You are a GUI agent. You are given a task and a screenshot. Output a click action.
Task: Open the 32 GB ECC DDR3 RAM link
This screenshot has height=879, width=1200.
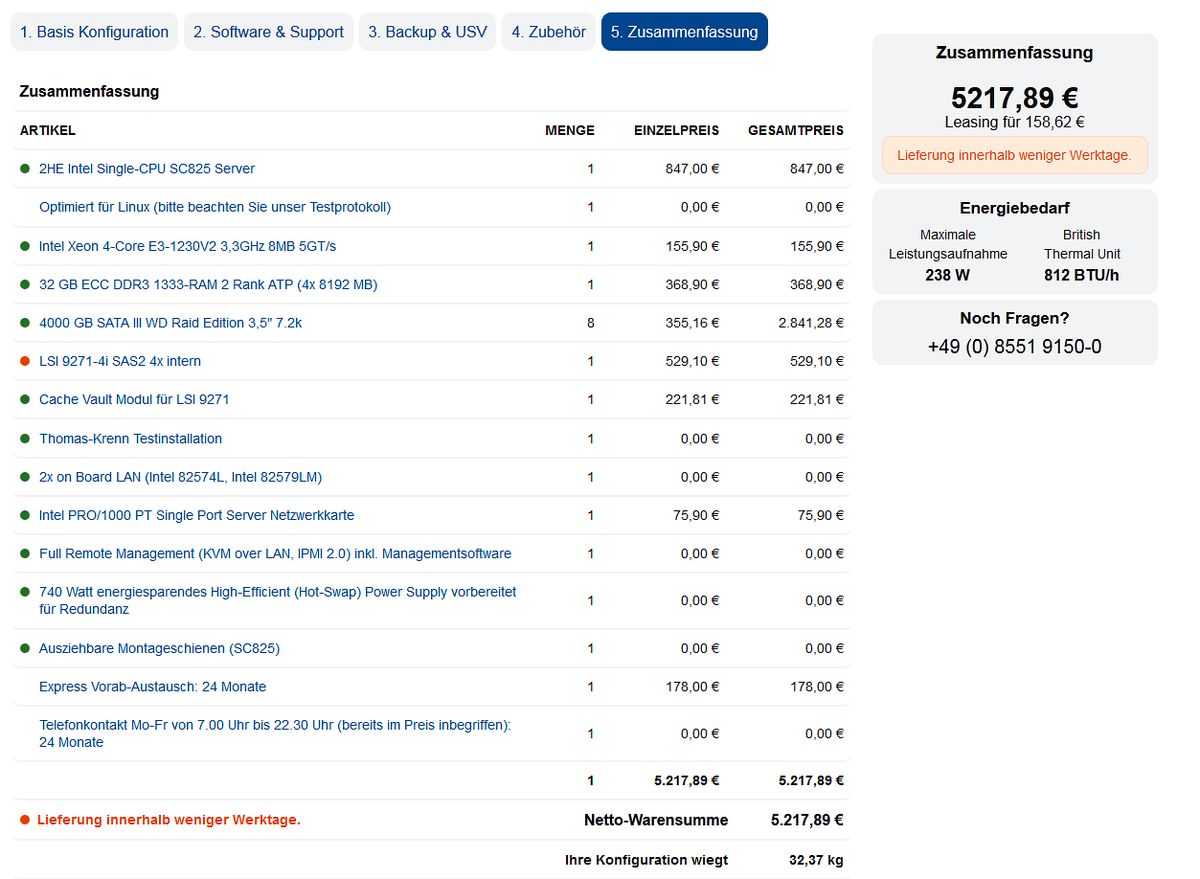(x=208, y=285)
